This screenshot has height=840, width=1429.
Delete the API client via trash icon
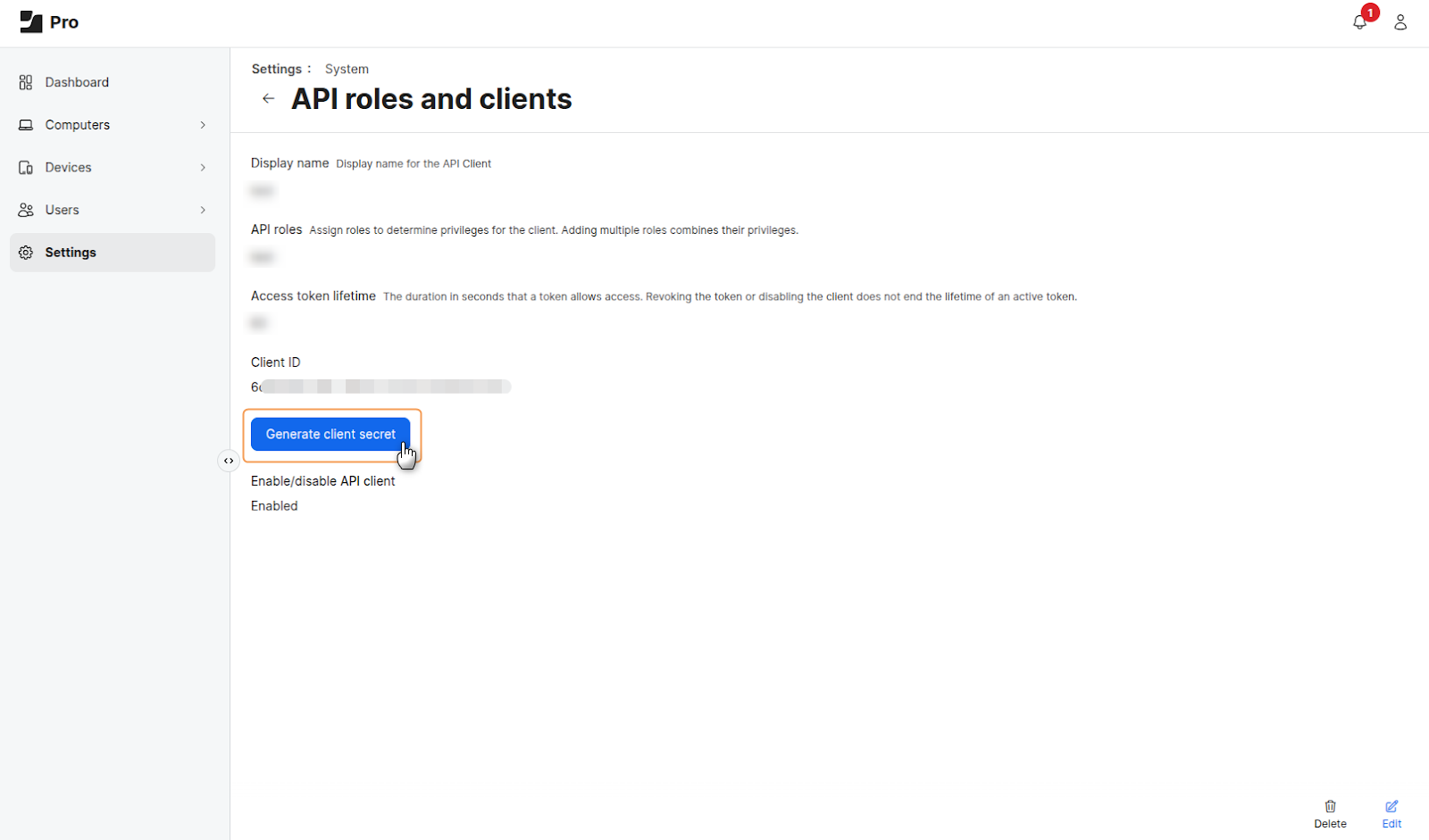pos(1330,807)
